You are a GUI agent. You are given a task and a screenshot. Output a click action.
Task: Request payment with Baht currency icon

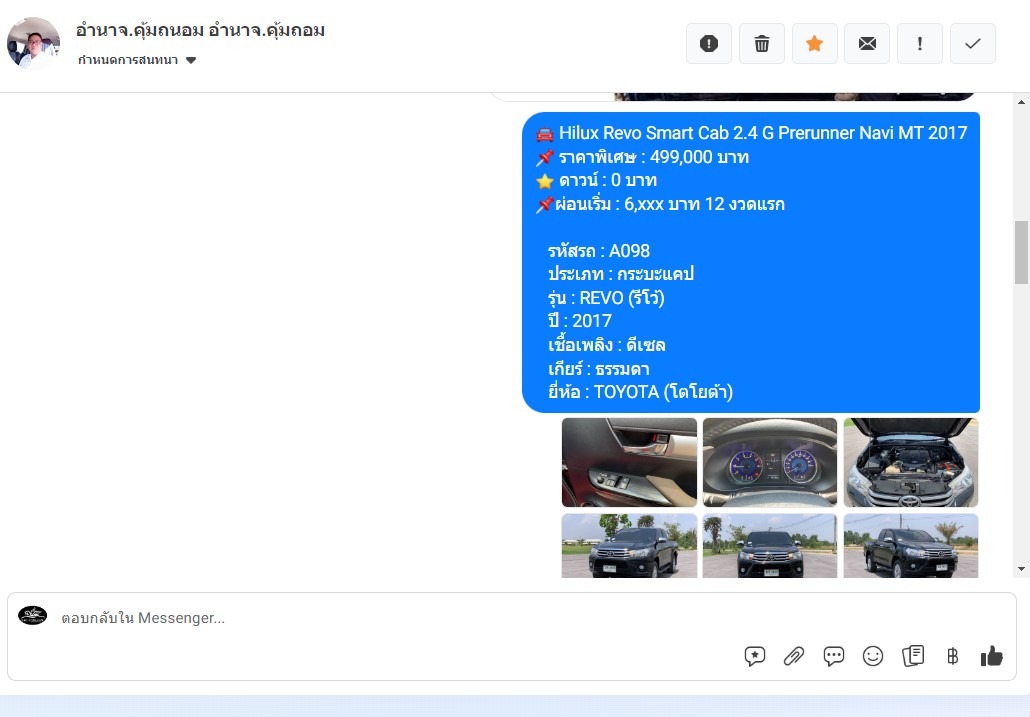[952, 656]
